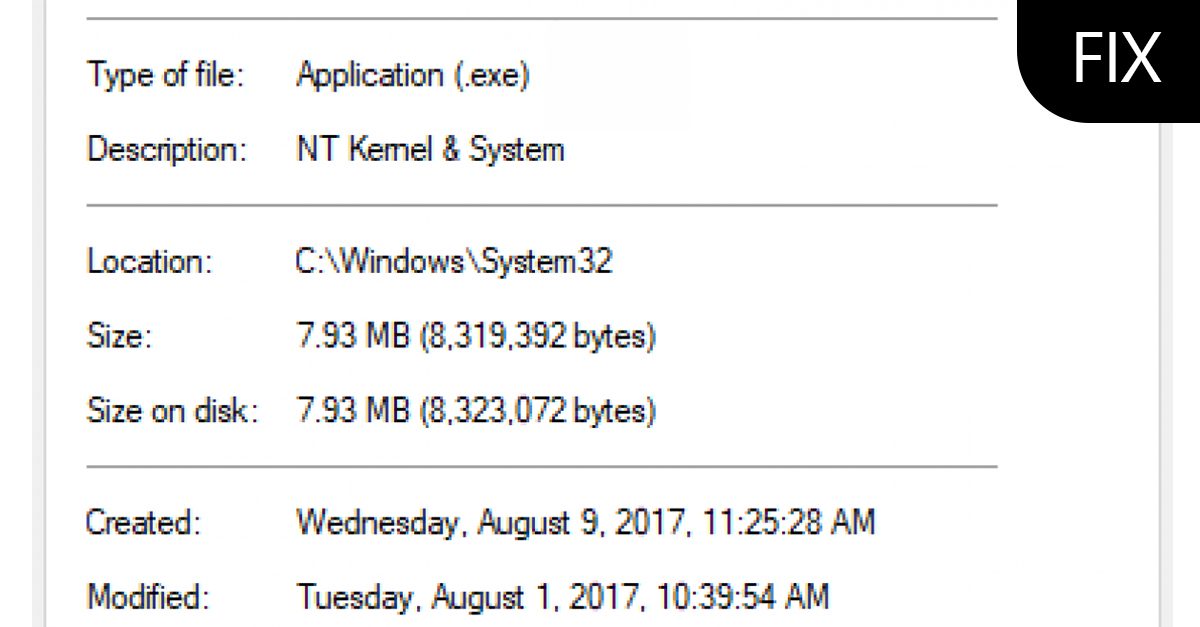1200x627 pixels.
Task: Click the 'Size:' label
Action: 119,337
